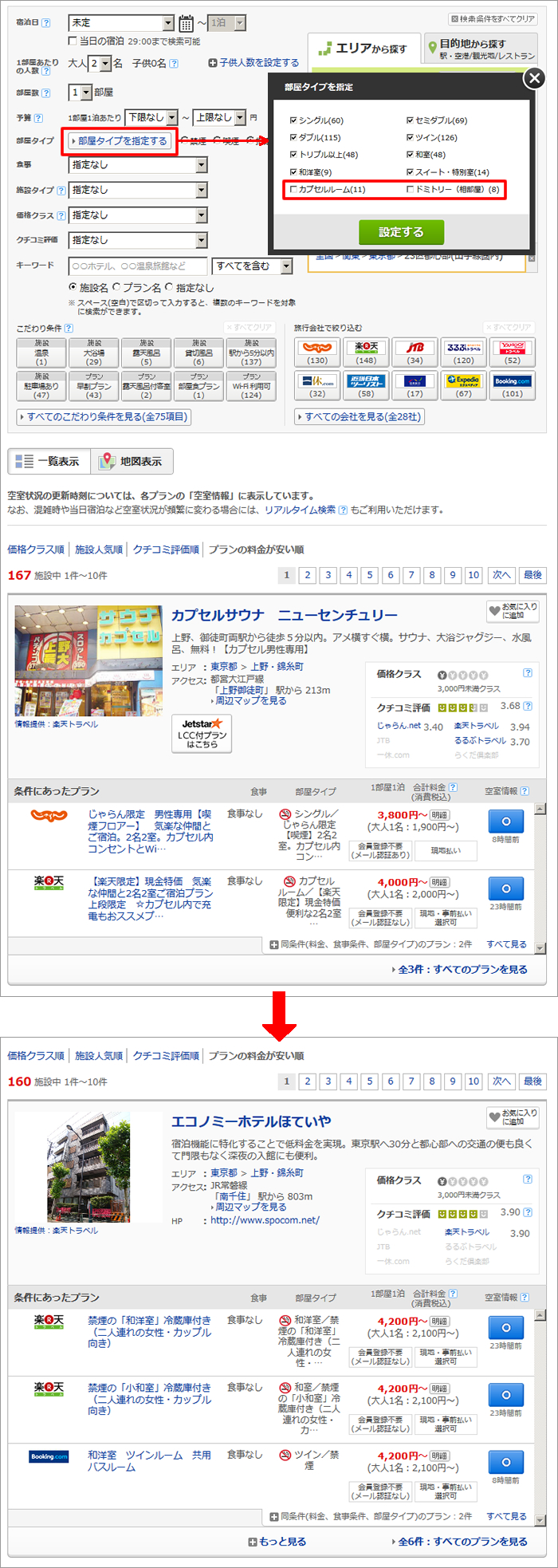558x1568 pixels.
Task: Switch to 地図表示 map view tab
Action: click(132, 462)
